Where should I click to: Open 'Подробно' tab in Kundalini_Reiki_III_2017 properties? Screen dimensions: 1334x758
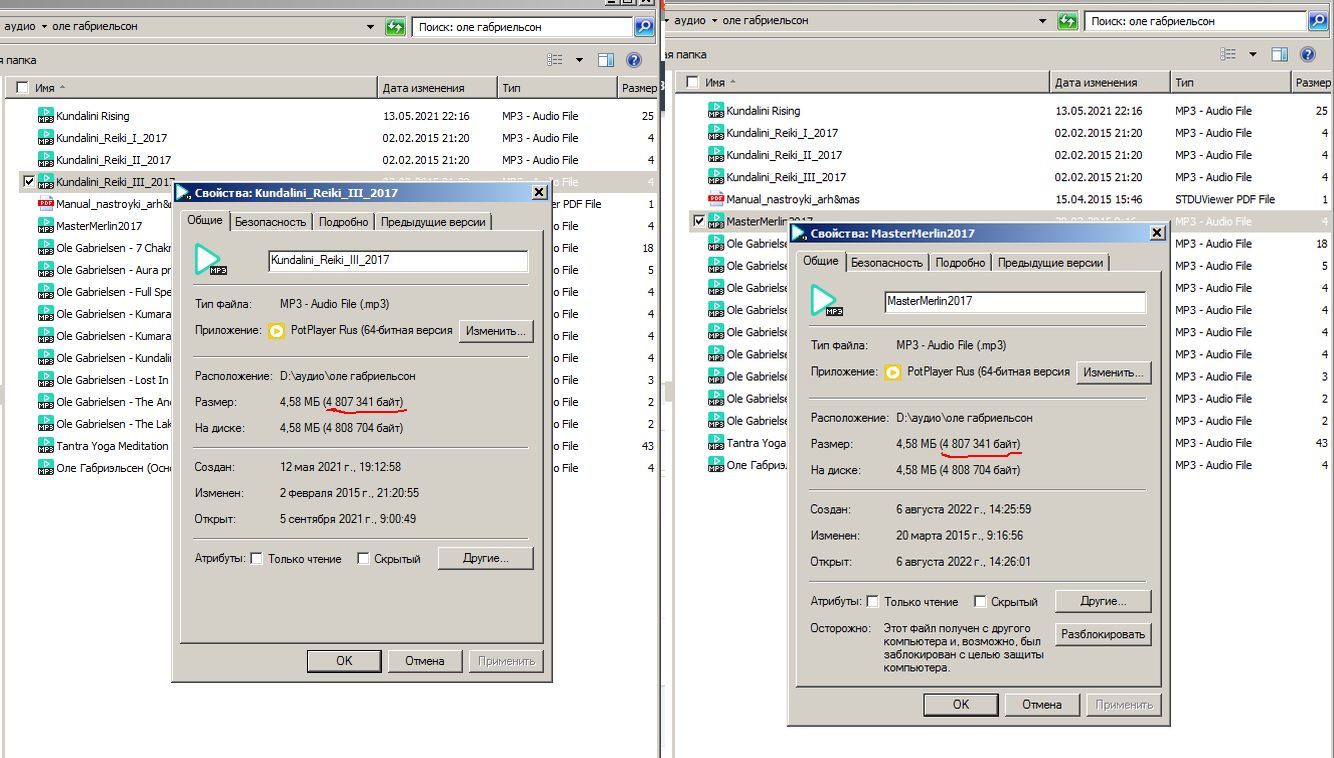tap(345, 222)
